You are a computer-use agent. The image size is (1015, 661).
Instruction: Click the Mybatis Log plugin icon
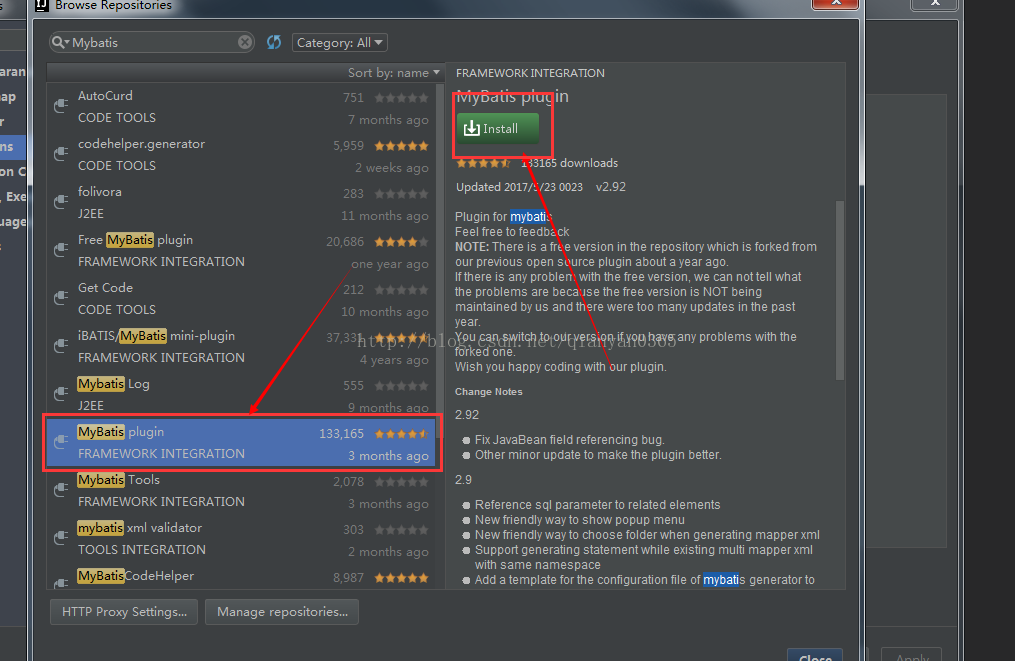tap(61, 394)
